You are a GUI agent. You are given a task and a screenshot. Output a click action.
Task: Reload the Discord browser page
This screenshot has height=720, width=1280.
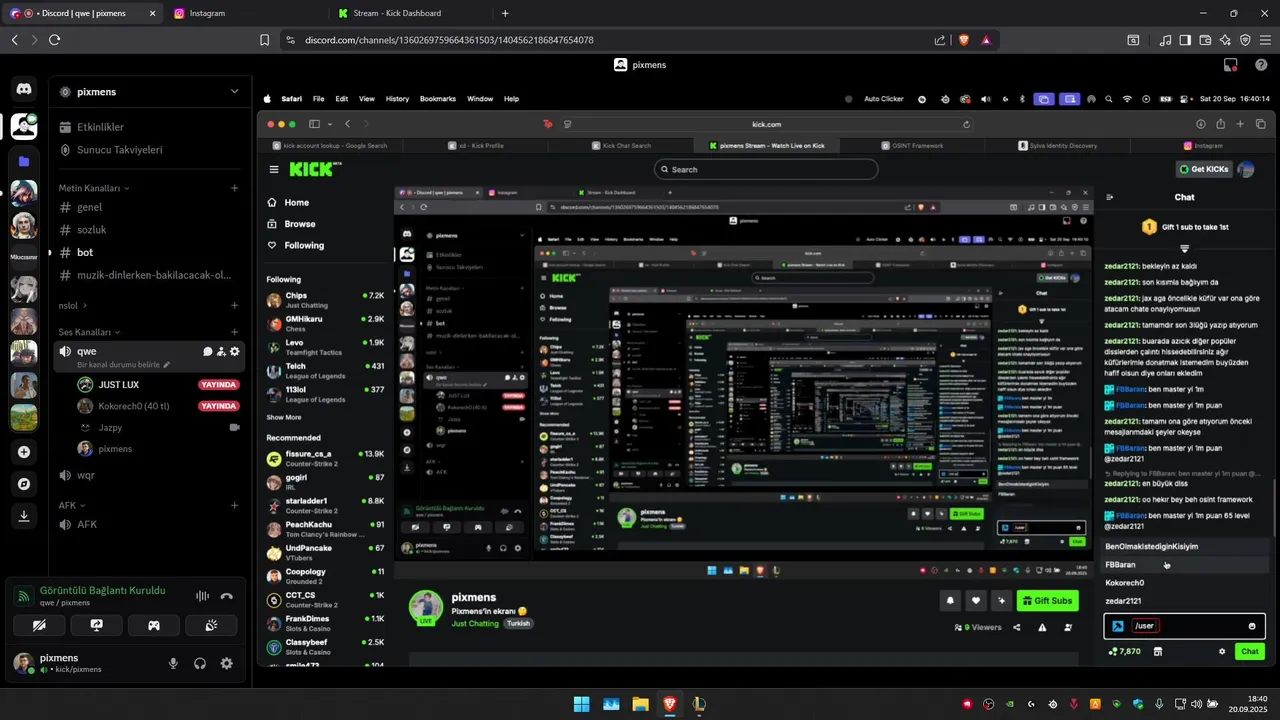[54, 40]
